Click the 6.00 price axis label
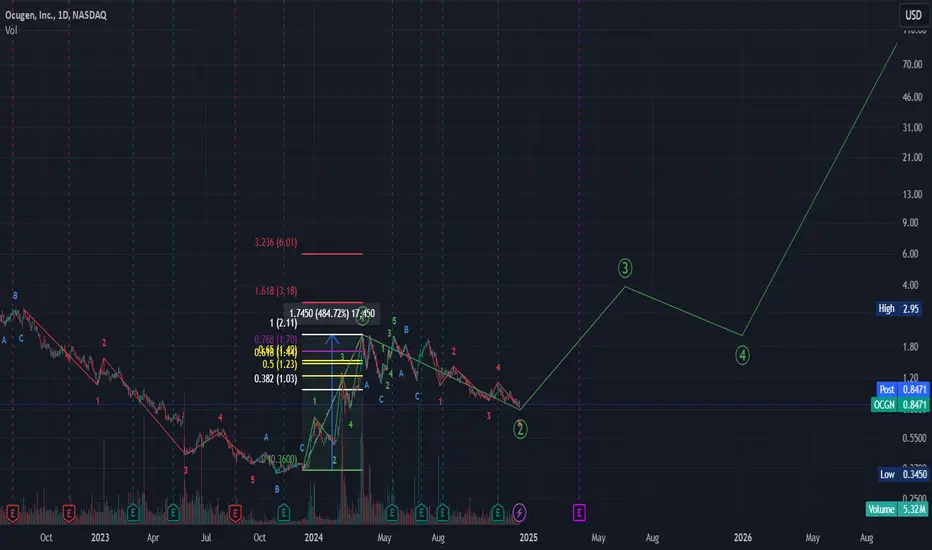 click(911, 253)
